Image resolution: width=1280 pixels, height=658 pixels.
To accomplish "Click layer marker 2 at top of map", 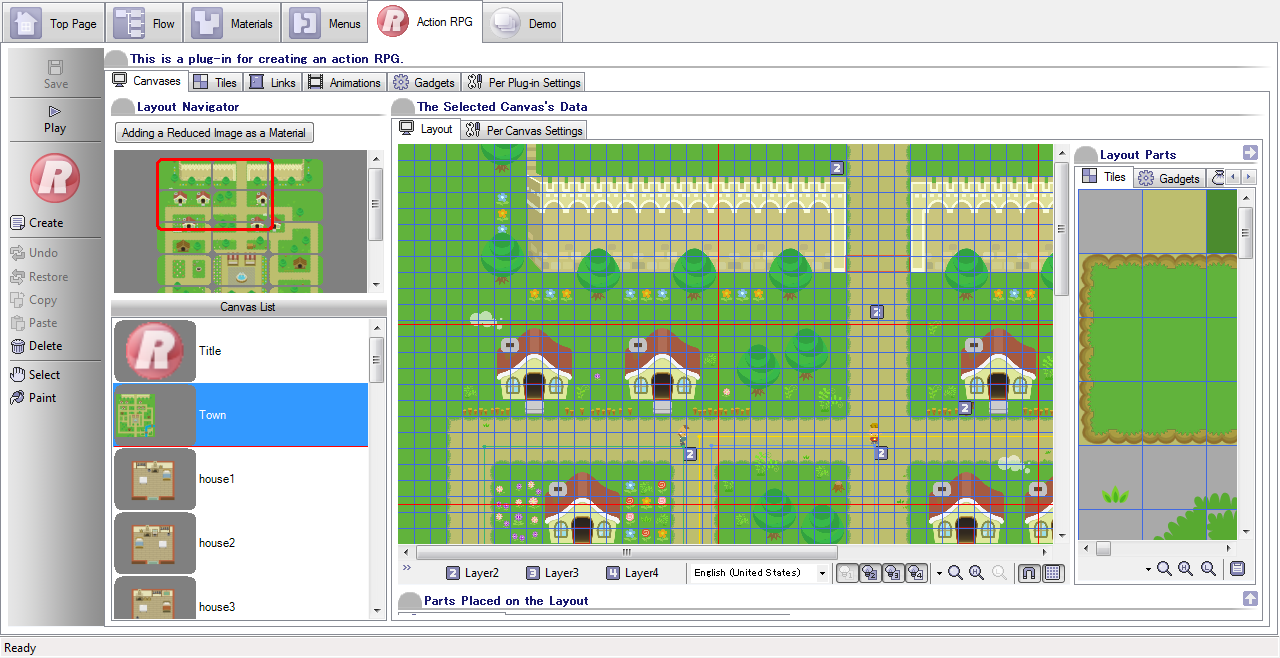I will [x=837, y=168].
